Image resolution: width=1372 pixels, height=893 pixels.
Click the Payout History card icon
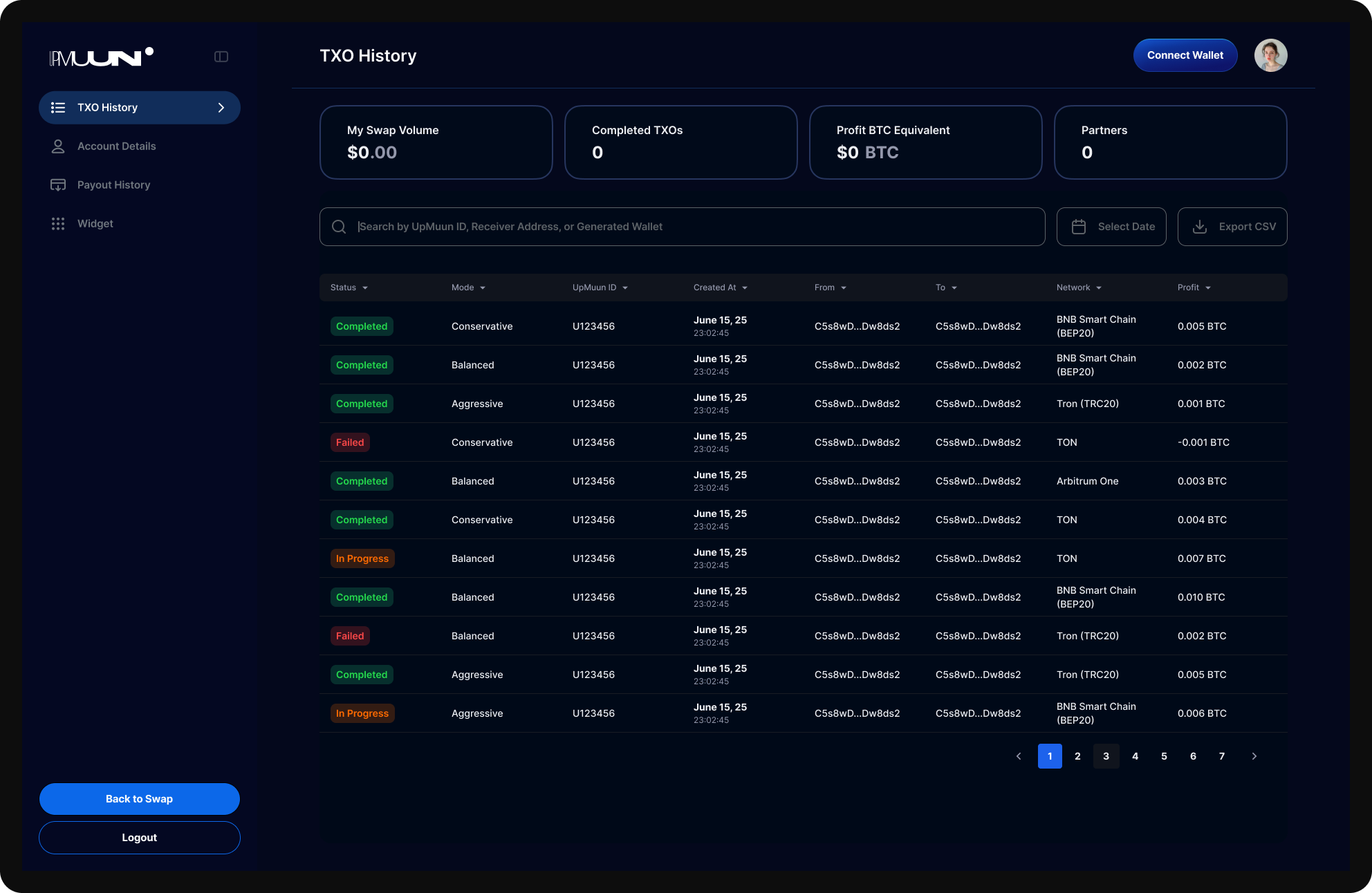click(x=58, y=185)
